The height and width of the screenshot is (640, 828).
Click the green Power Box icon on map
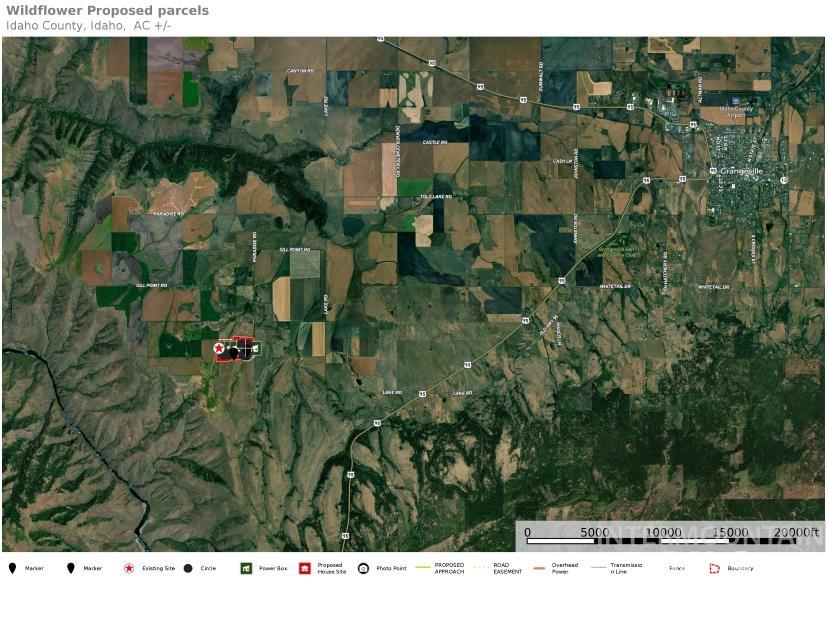(255, 349)
